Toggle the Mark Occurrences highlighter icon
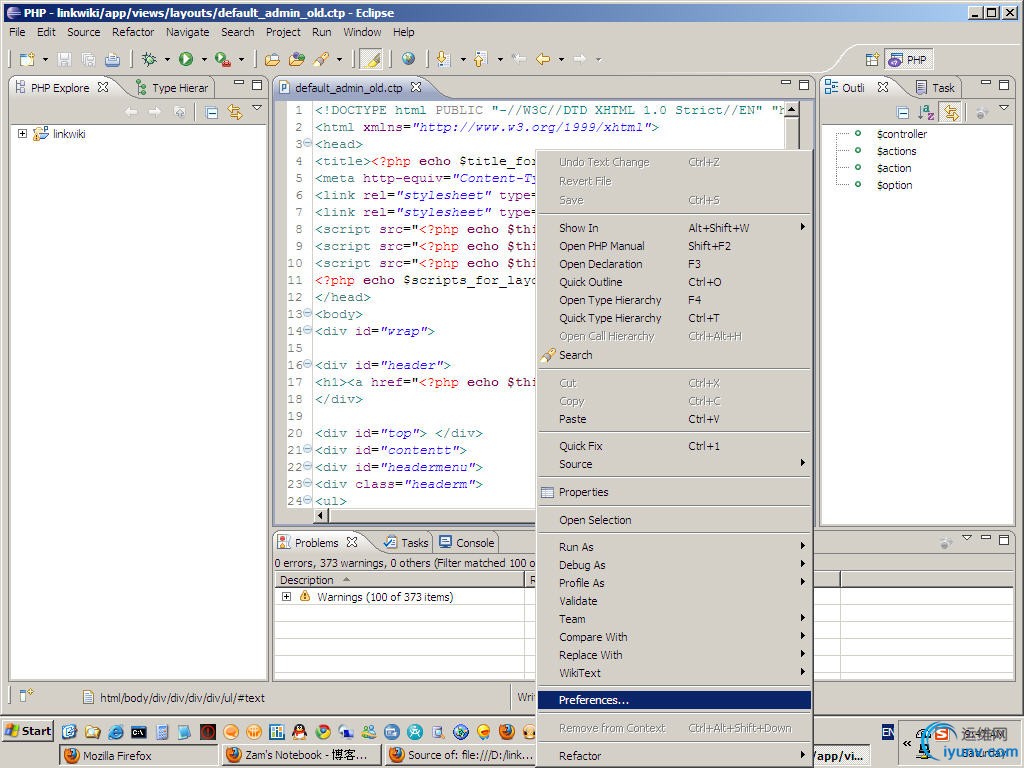The width and height of the screenshot is (1024, 768). (x=372, y=59)
